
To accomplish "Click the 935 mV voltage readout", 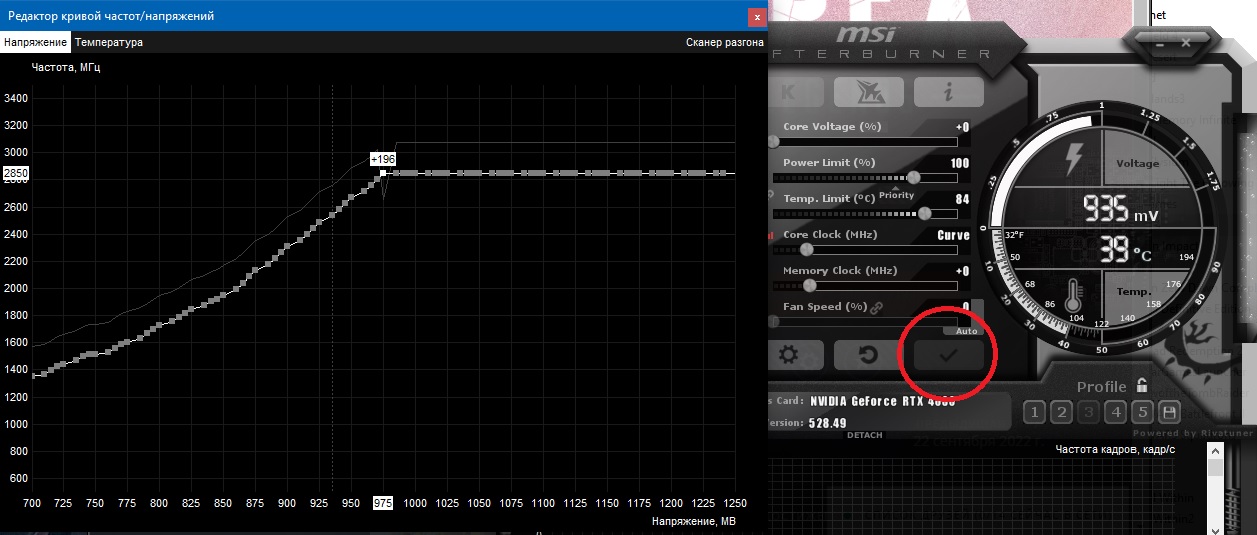I will pos(1120,210).
